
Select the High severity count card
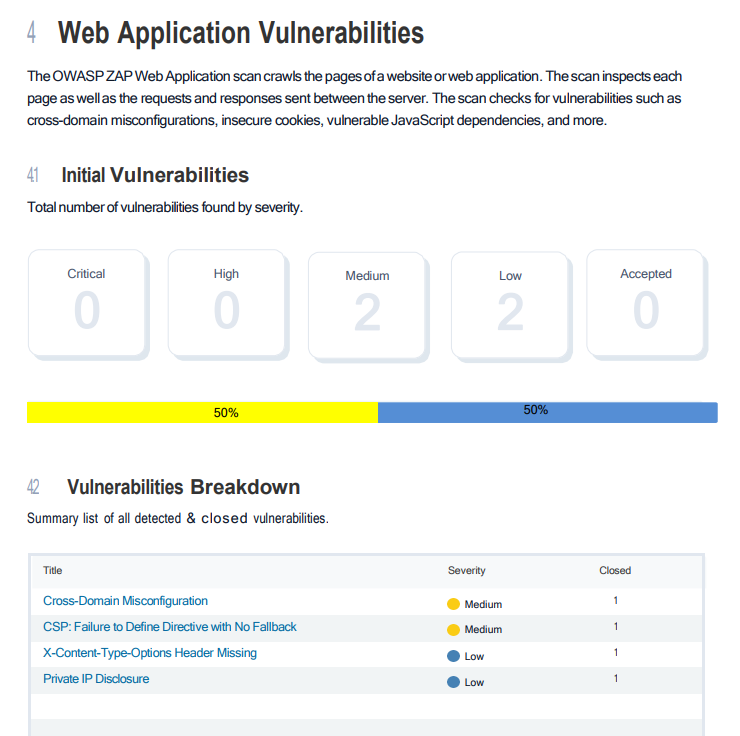click(x=227, y=302)
